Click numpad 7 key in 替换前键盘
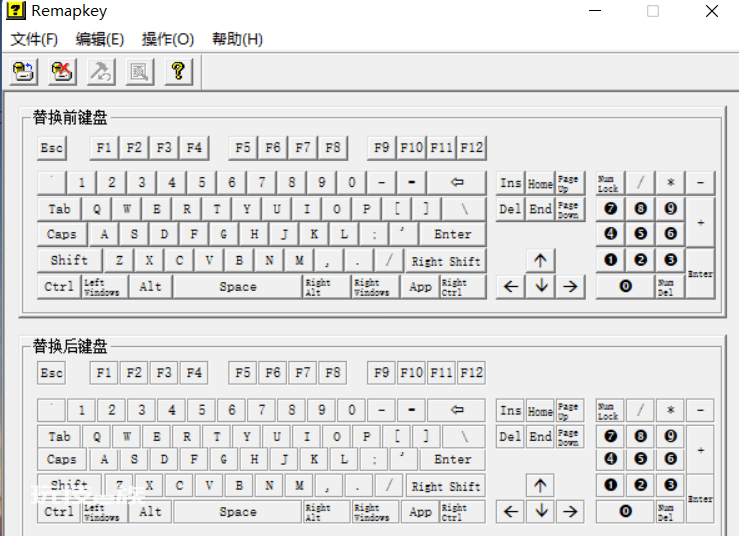Screen dimensions: 739x536 tap(610, 209)
